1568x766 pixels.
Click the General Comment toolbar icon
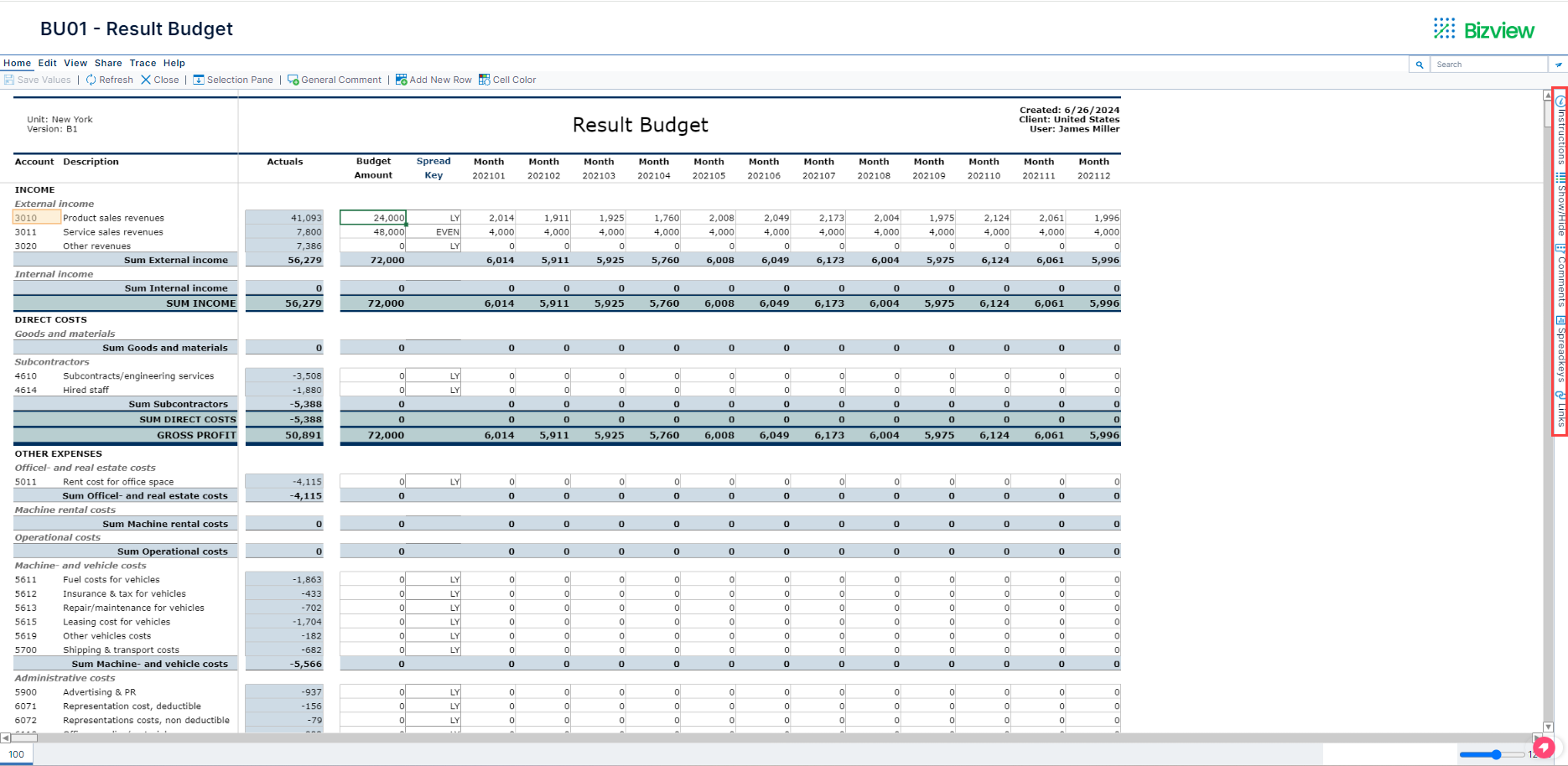pyautogui.click(x=334, y=80)
